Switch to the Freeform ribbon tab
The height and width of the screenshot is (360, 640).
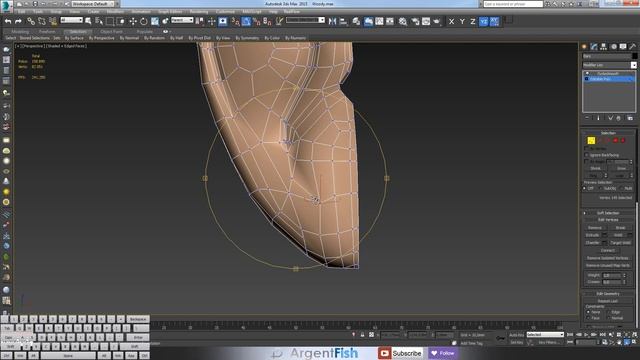(x=47, y=31)
